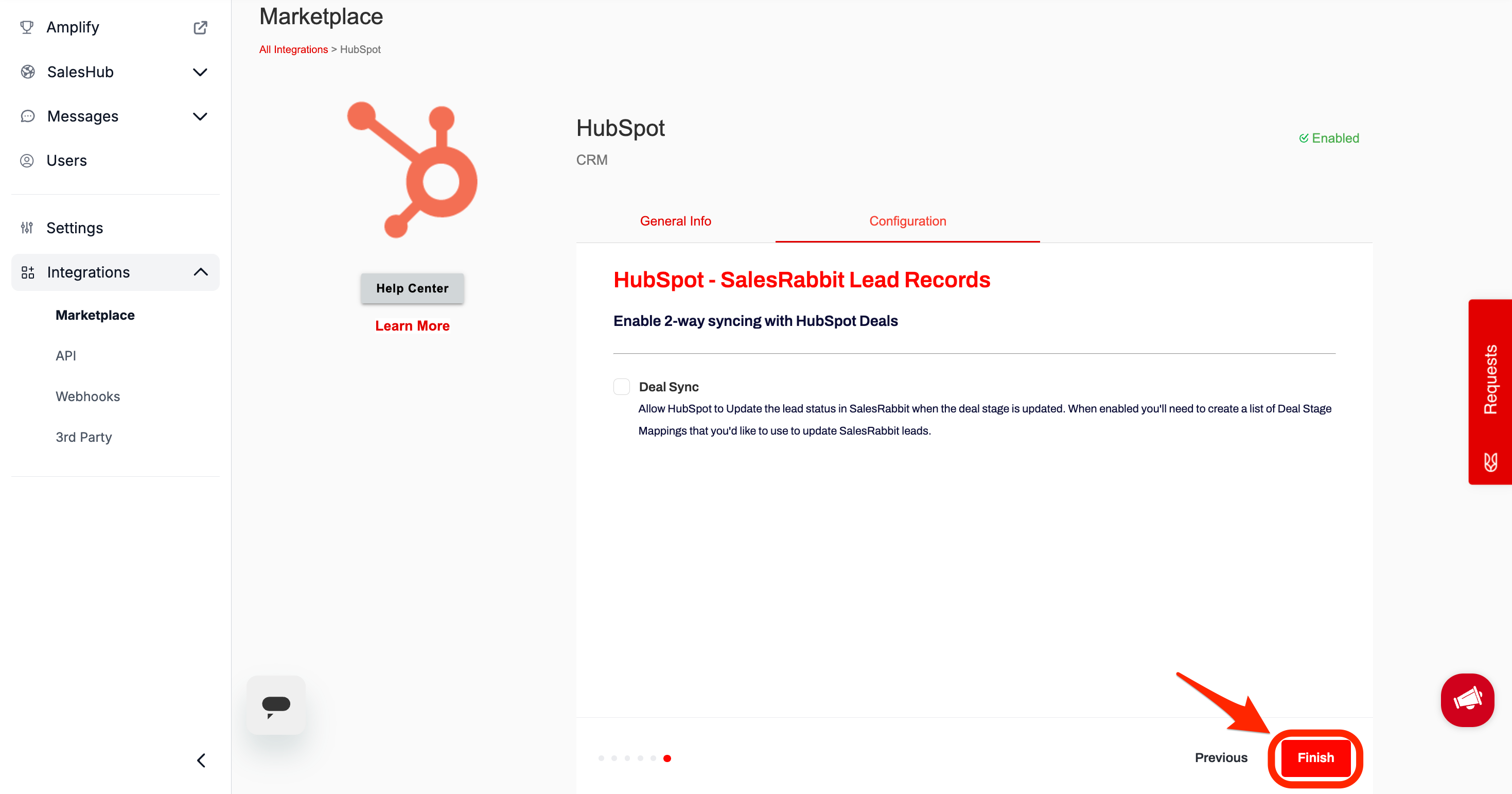Screen dimensions: 1512x794
Task: Switch to the General Info tab
Action: 675,221
